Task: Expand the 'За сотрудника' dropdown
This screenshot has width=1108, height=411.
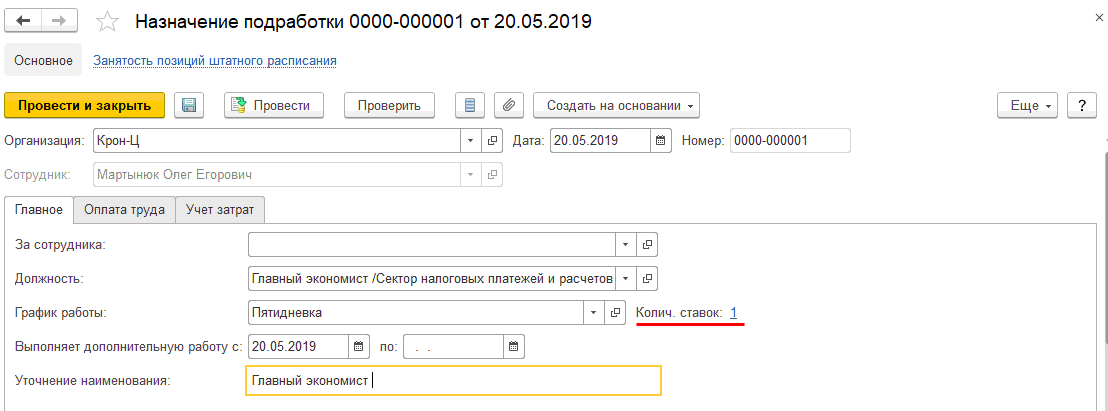Action: (626, 243)
